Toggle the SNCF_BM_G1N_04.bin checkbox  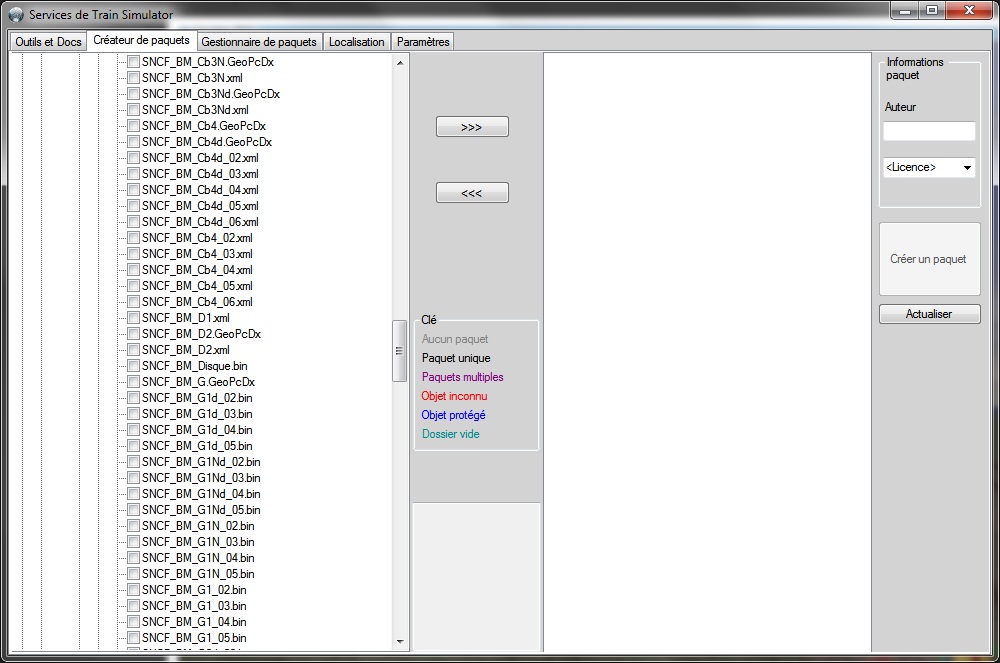click(133, 558)
